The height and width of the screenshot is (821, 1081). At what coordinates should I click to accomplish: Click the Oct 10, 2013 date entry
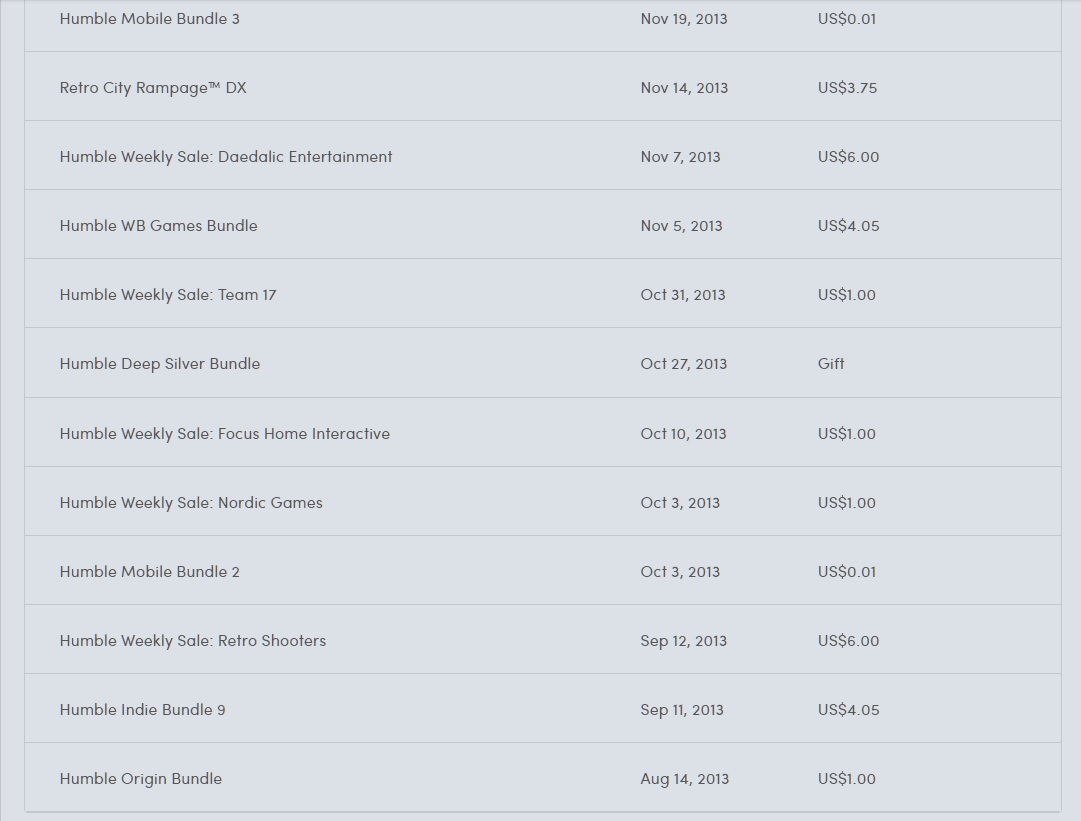point(683,434)
